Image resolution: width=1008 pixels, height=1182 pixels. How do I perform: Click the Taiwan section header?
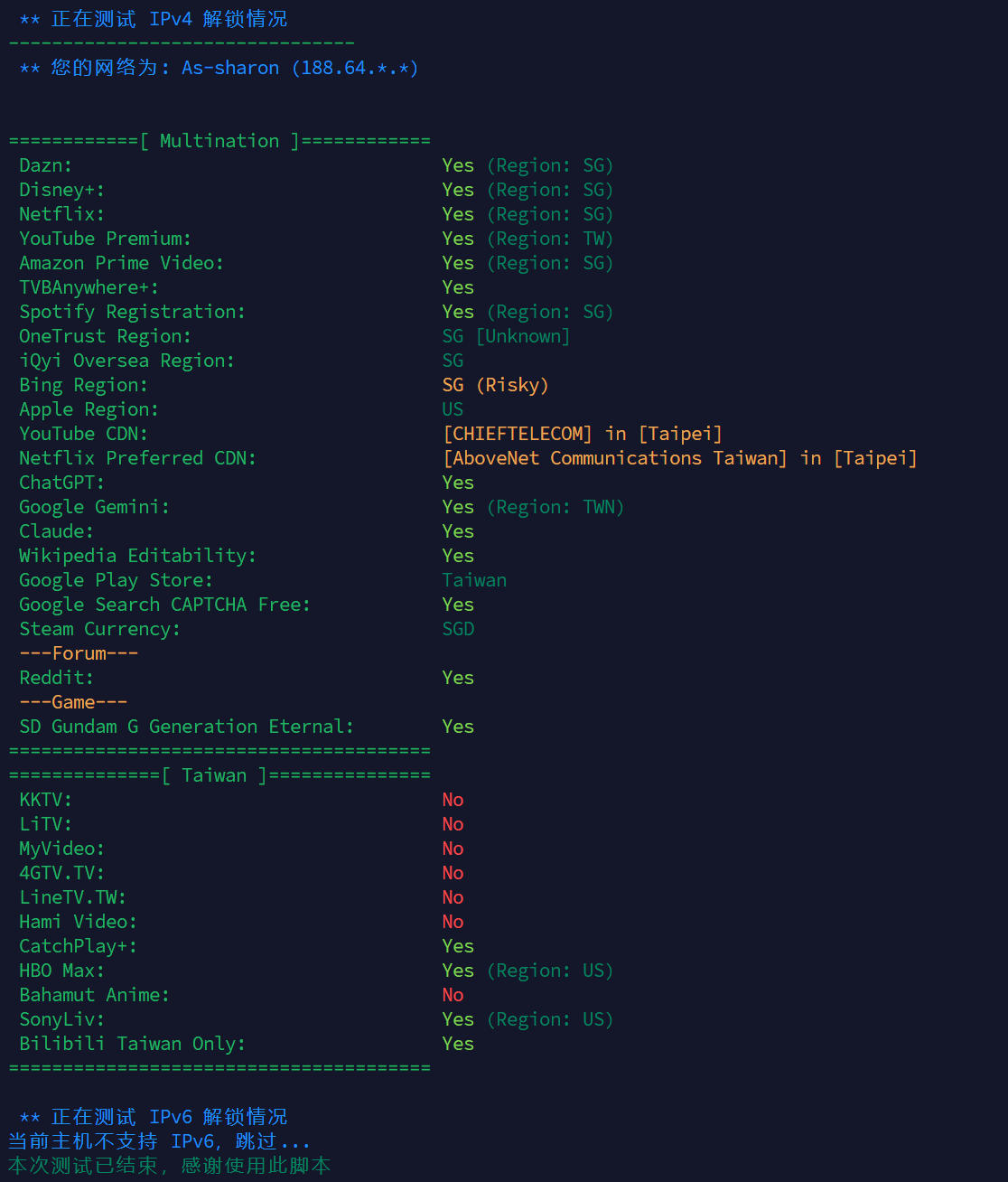214,775
